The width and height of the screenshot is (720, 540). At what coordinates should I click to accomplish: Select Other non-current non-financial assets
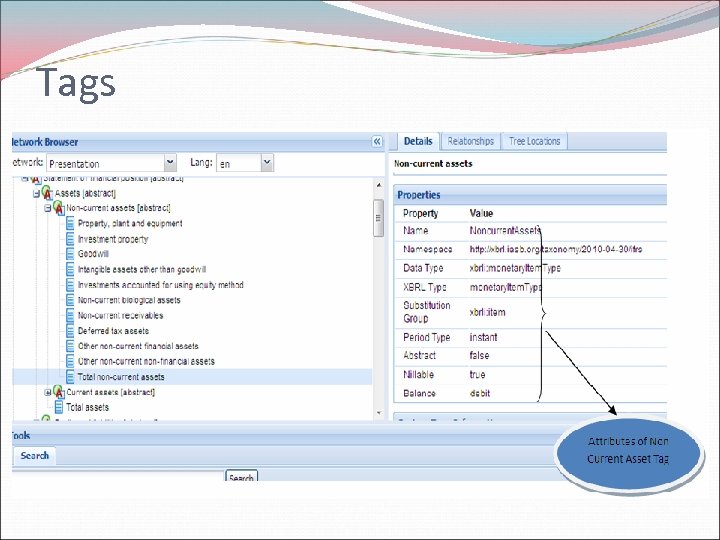(146, 361)
